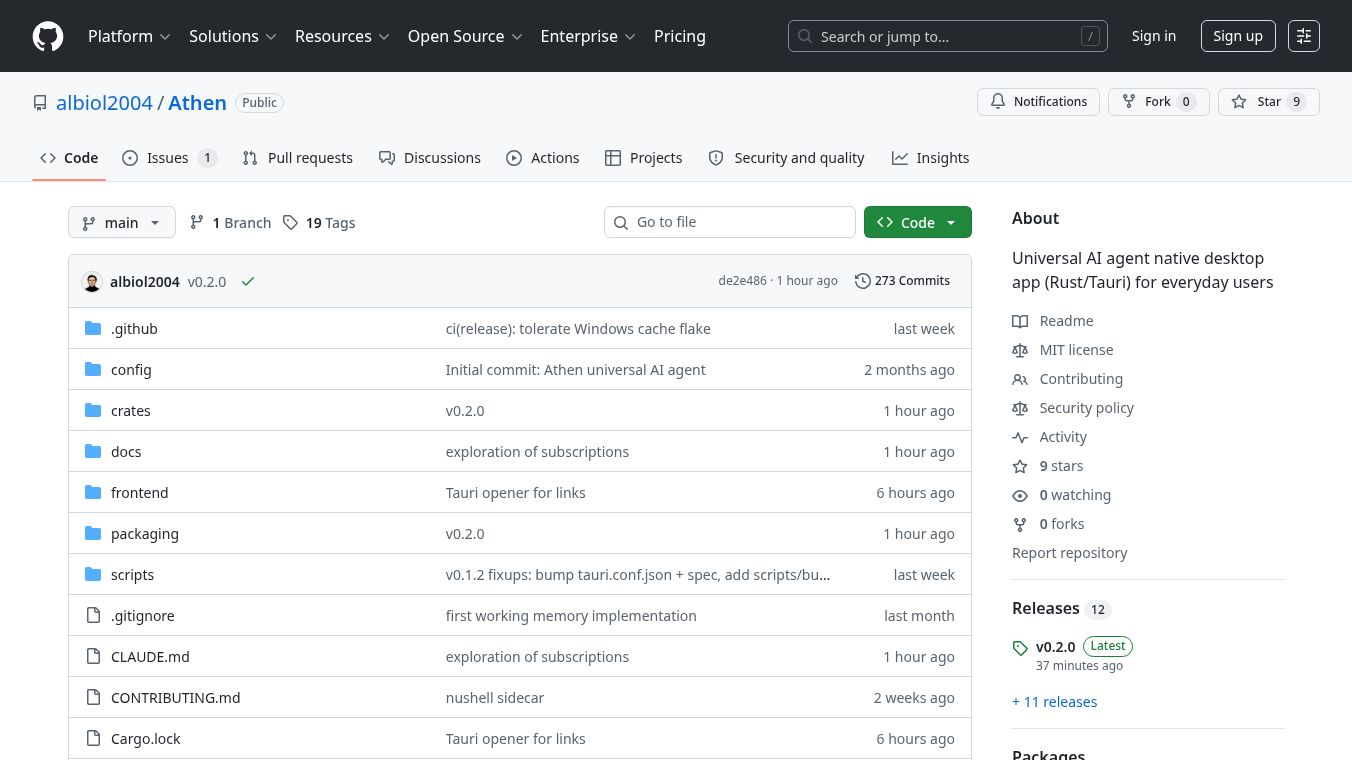The height and width of the screenshot is (760, 1352).
Task: Open the Copilot menu icon in header
Action: [1304, 36]
